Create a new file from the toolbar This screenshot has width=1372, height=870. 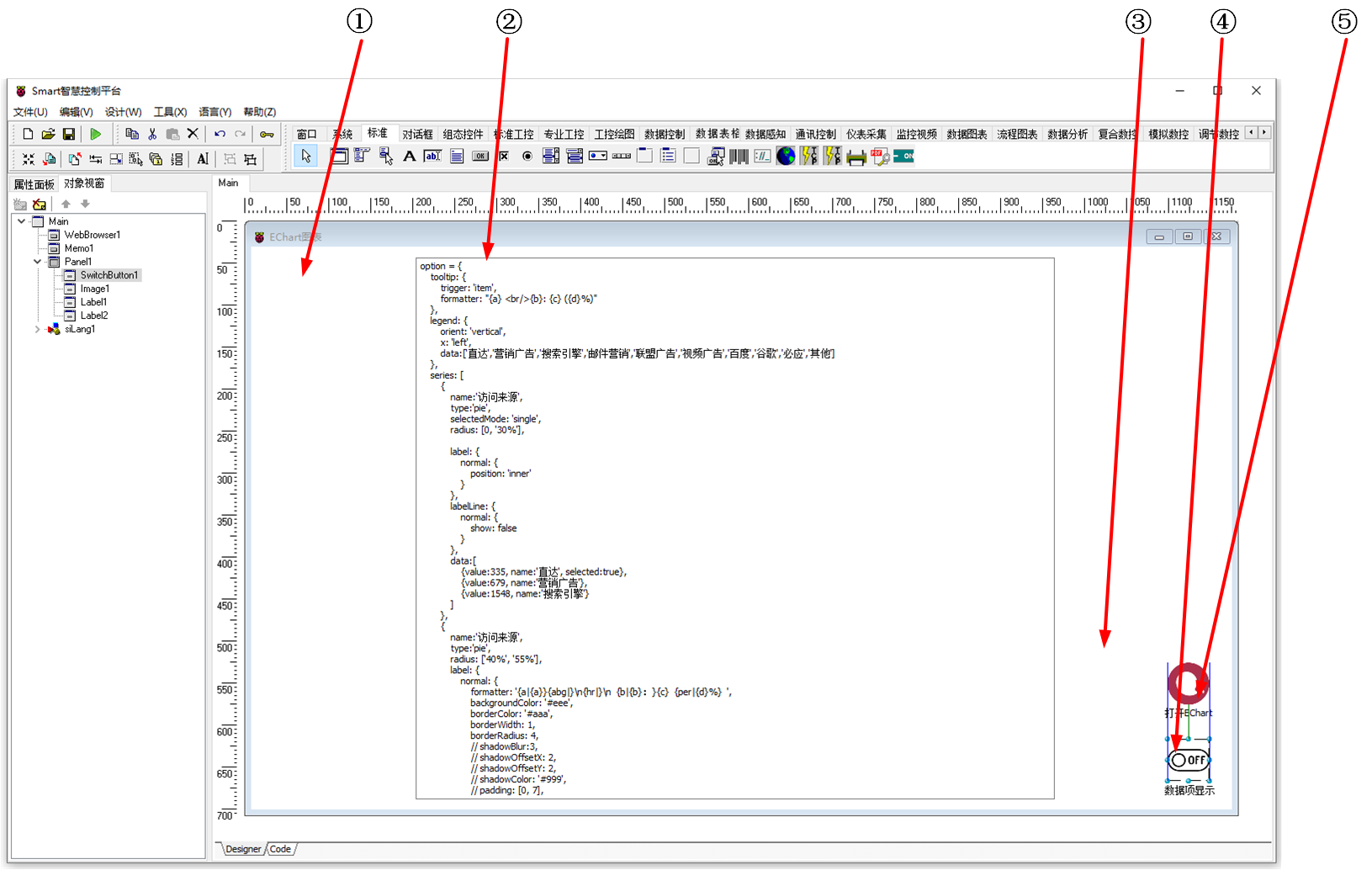point(28,134)
